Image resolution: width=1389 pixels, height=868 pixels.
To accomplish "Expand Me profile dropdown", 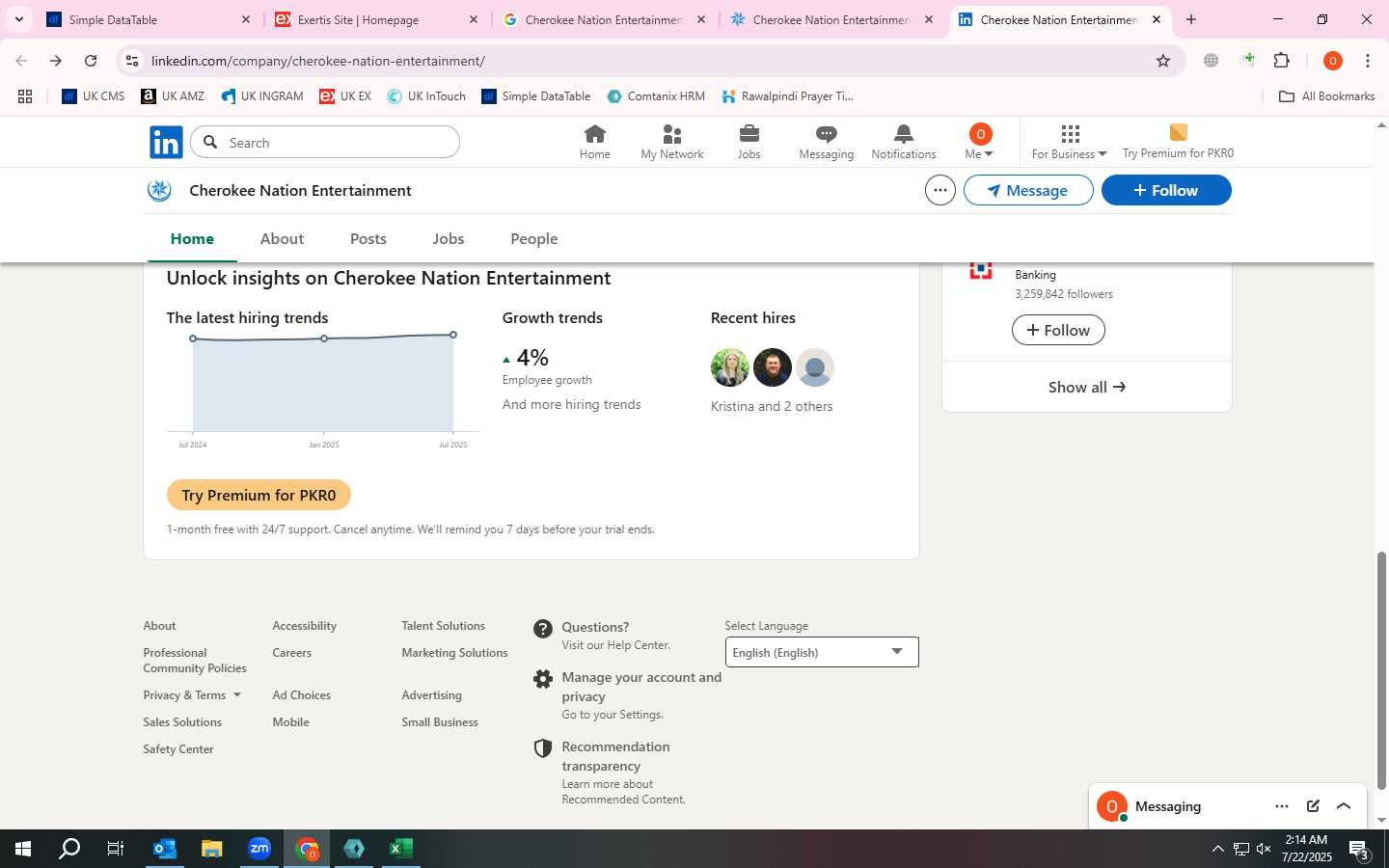I will (979, 142).
